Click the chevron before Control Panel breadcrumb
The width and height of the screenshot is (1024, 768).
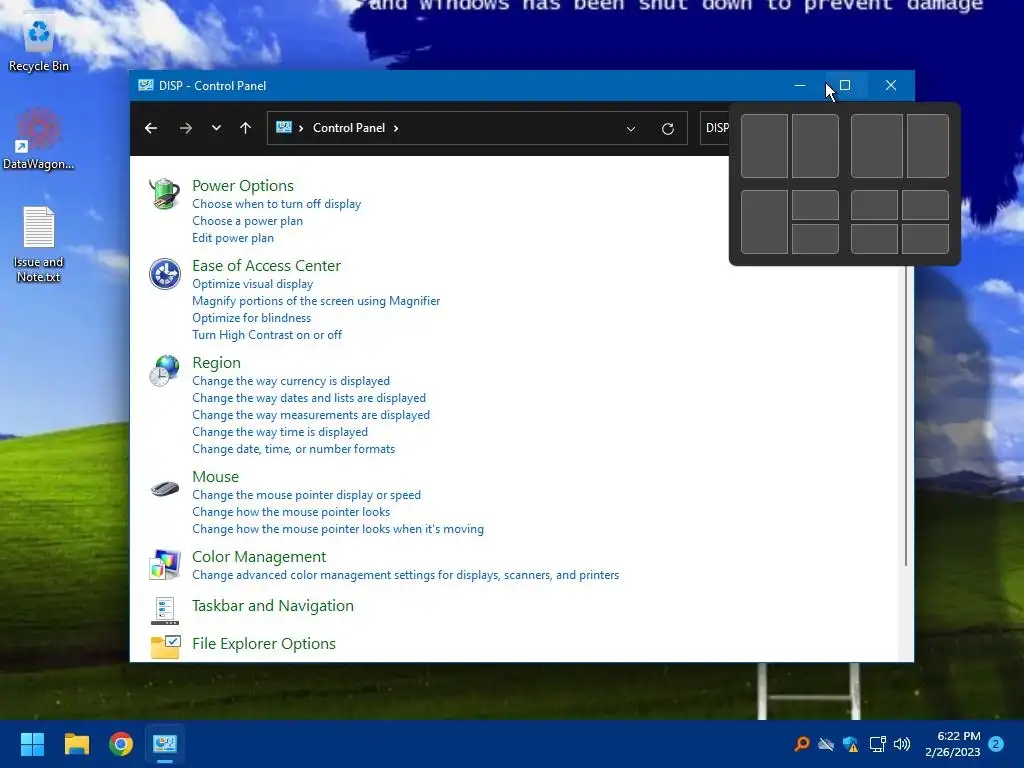pyautogui.click(x=301, y=128)
